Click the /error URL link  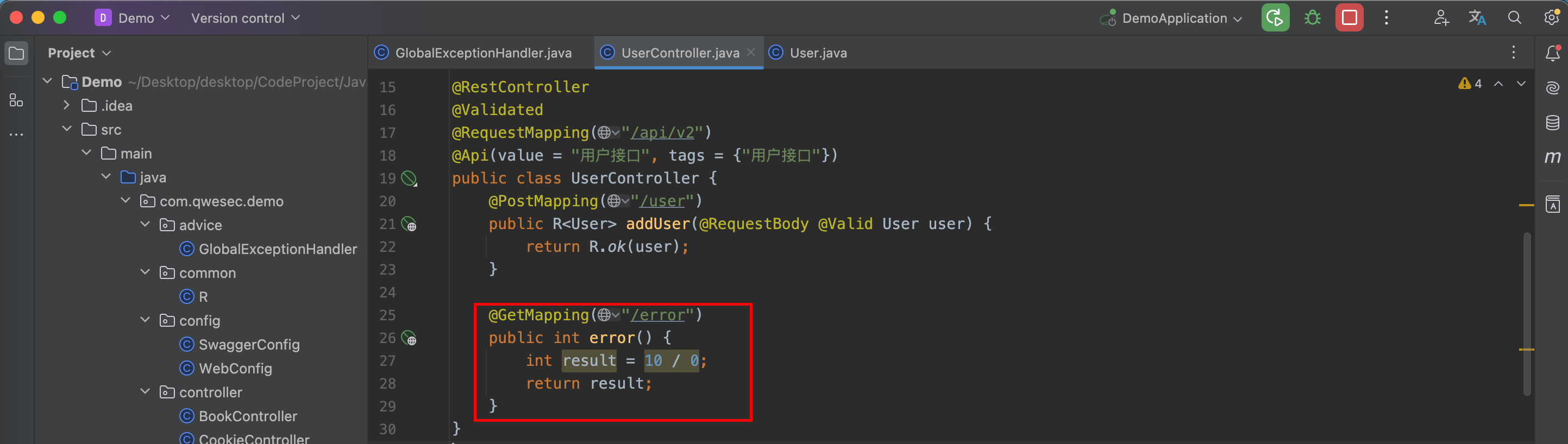pos(658,315)
